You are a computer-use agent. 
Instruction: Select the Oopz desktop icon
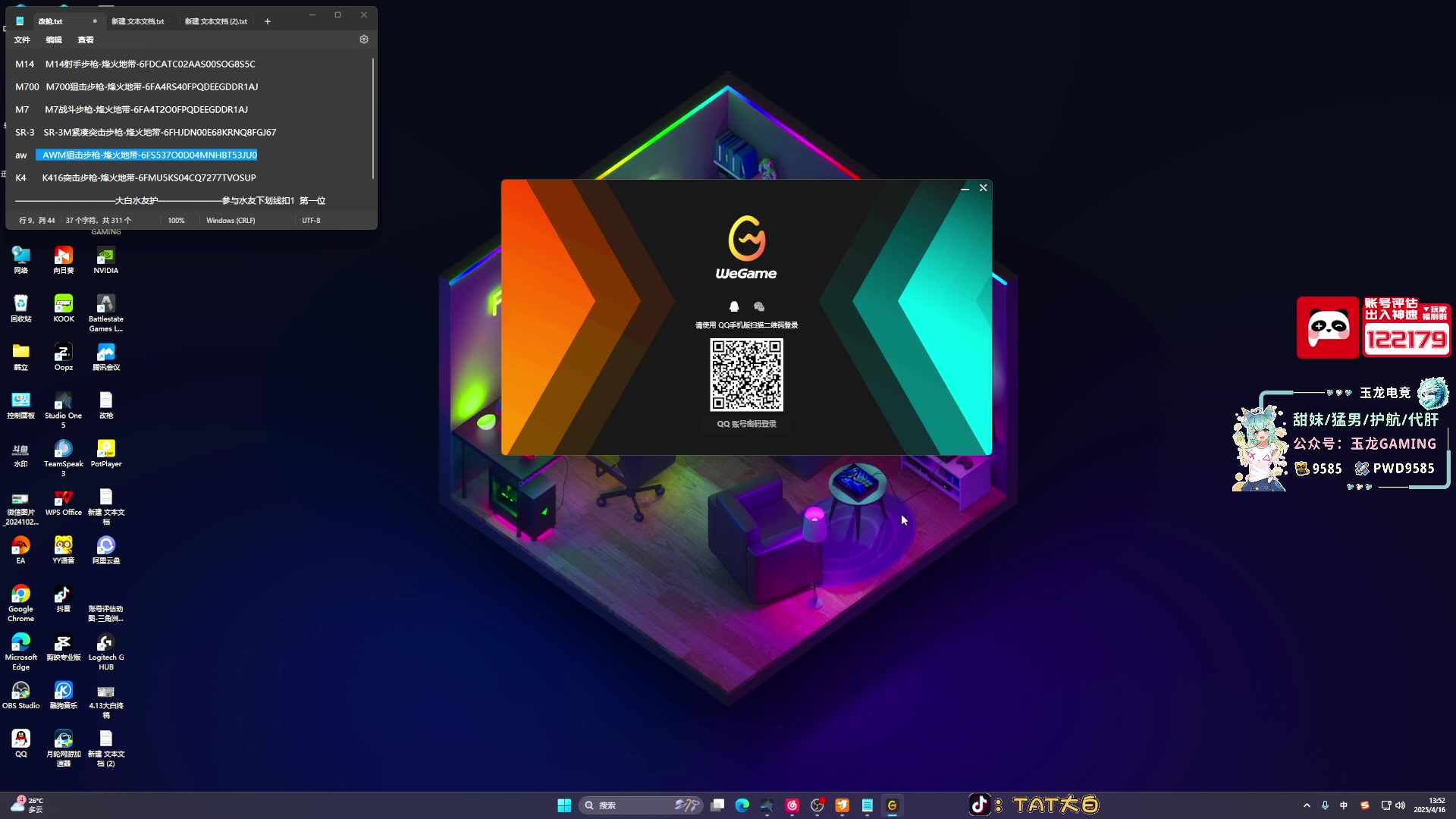pos(64,357)
